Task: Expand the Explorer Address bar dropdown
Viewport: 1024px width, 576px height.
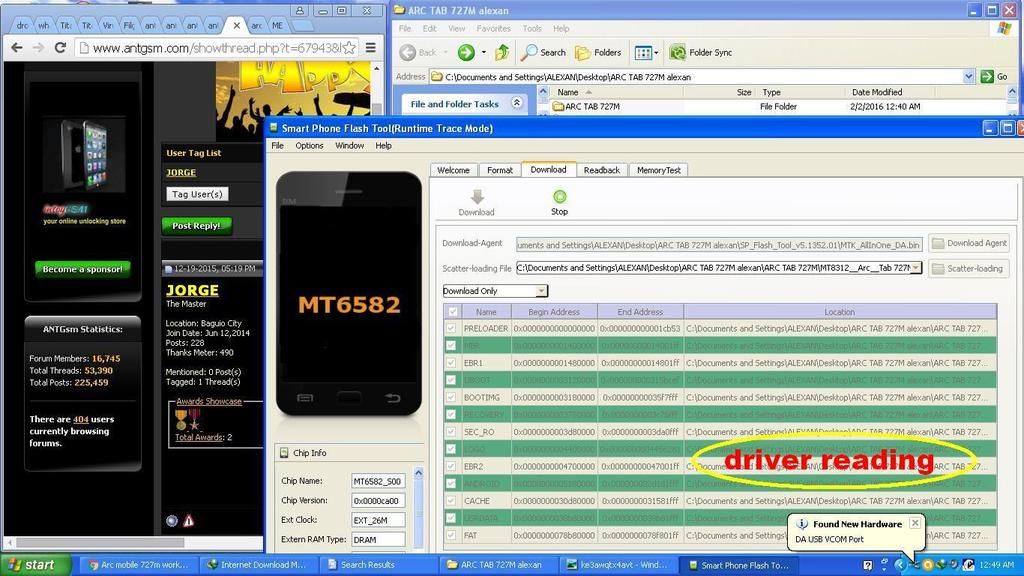Action: pos(968,76)
